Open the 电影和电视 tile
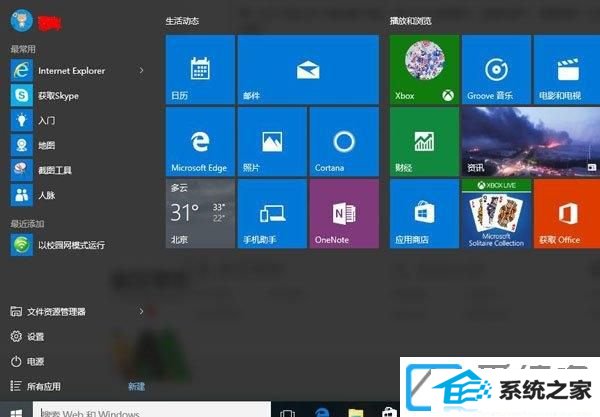The image size is (600, 417). coord(567,69)
